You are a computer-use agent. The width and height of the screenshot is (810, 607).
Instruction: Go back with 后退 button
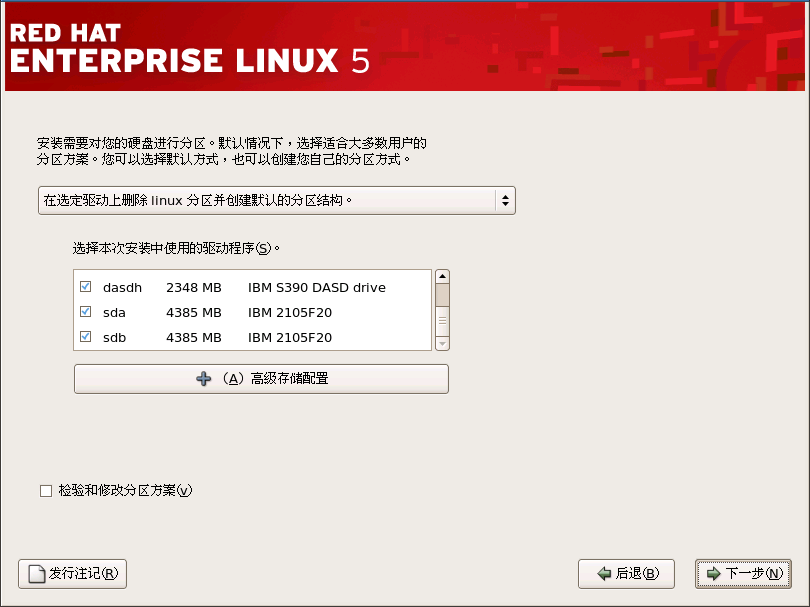point(626,574)
